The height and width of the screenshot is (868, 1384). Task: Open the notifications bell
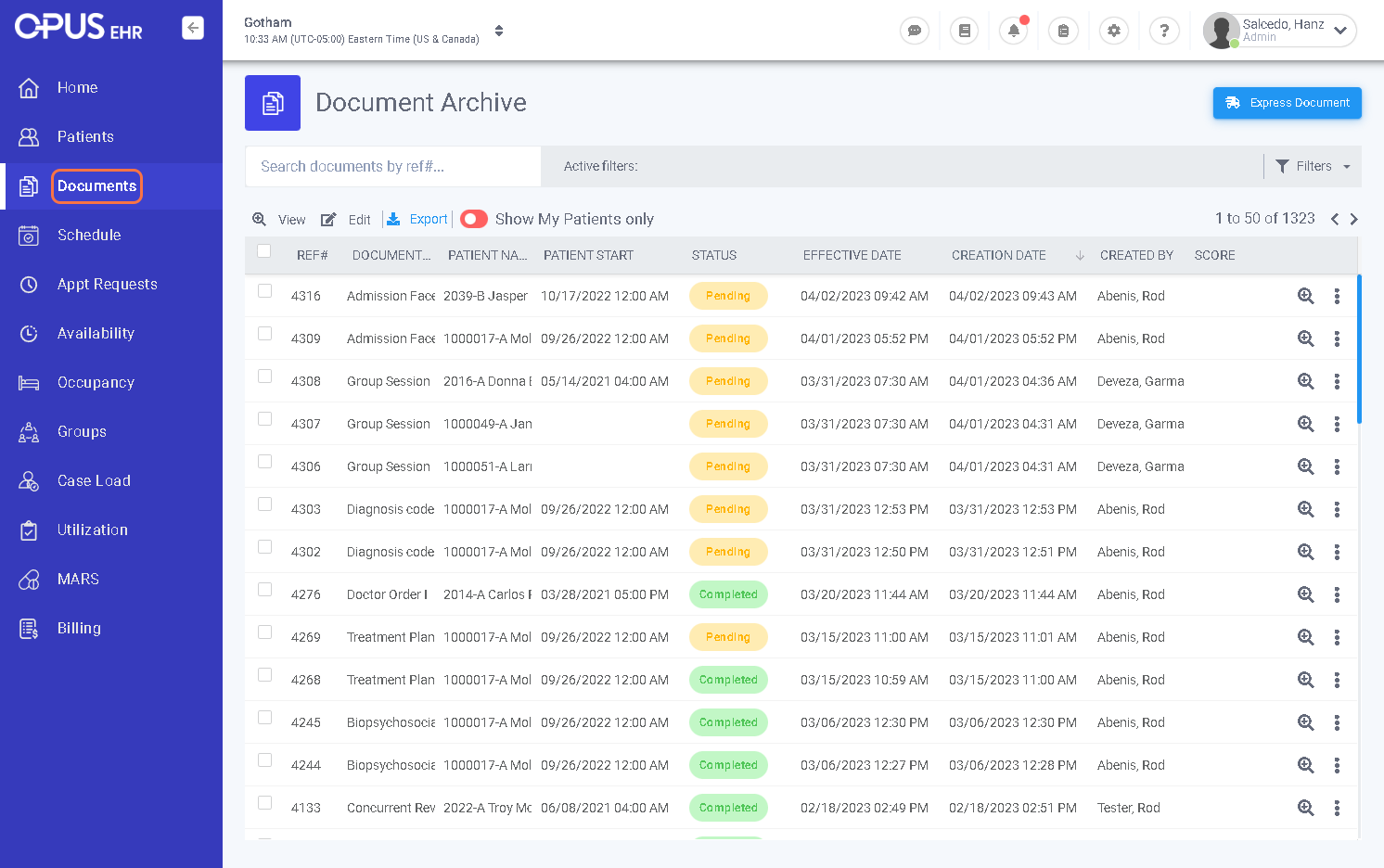[1014, 31]
